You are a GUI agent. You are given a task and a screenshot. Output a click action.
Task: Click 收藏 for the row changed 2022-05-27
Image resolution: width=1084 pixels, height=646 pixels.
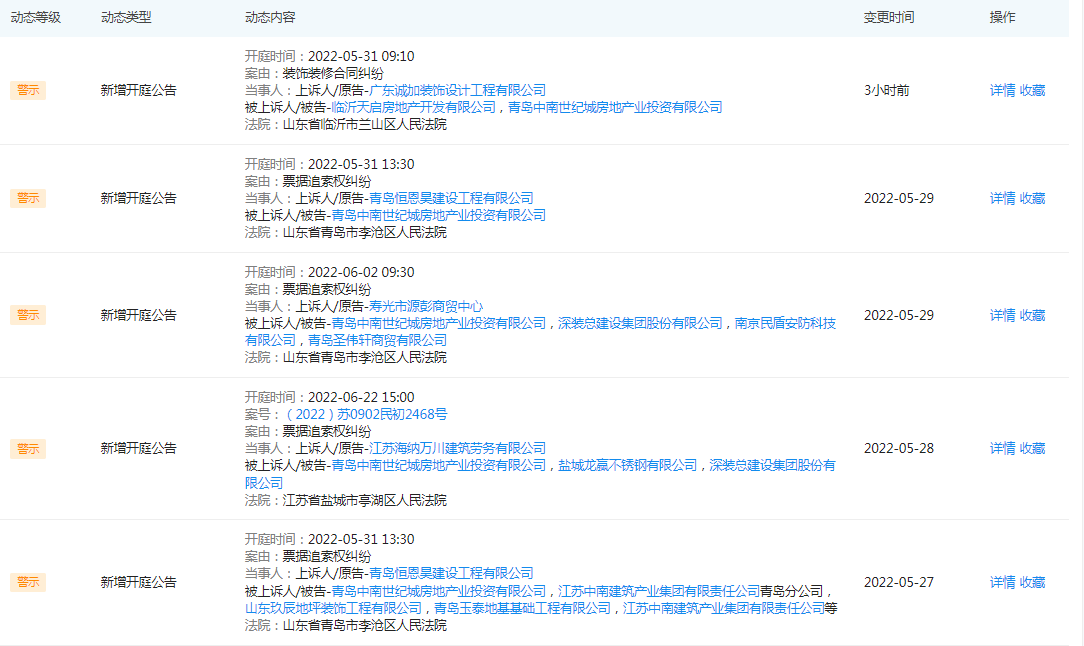point(1032,582)
